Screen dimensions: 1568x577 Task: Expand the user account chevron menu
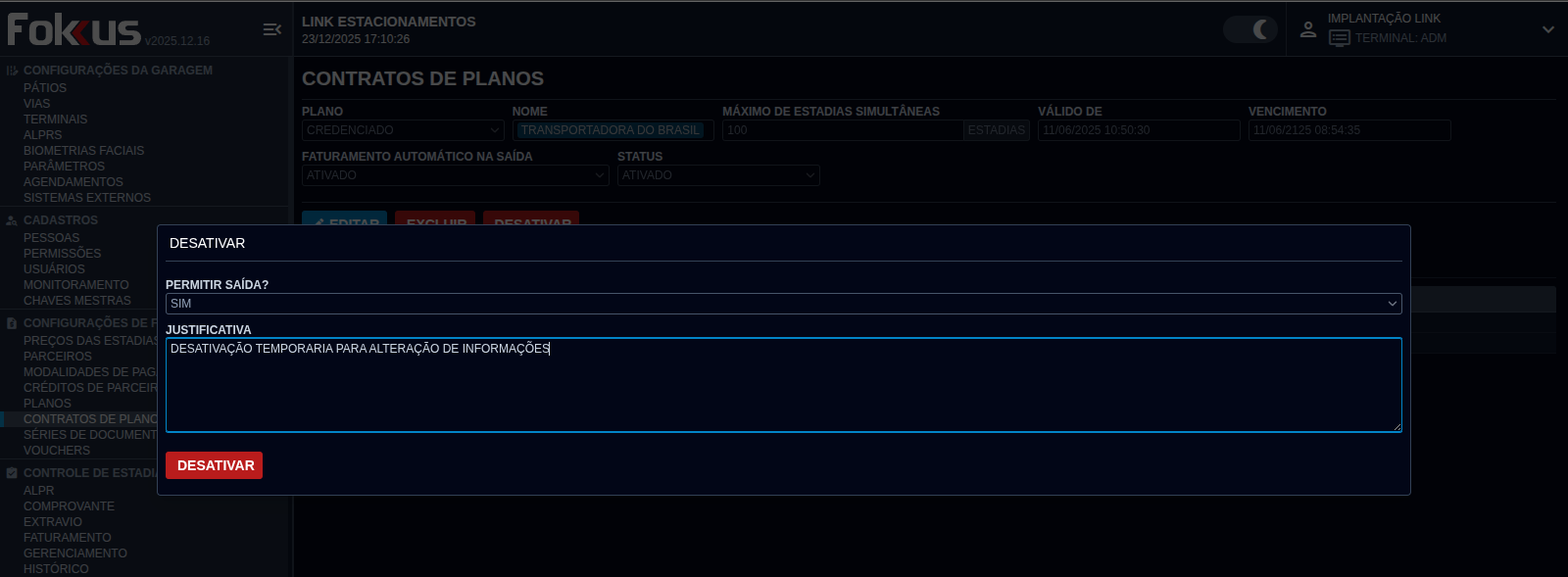(1547, 29)
